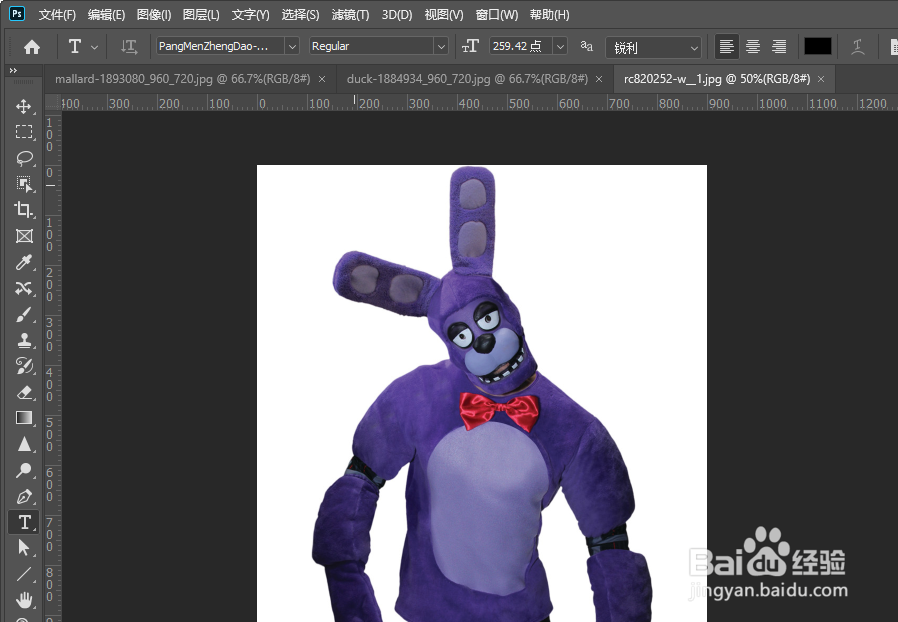This screenshot has width=898, height=622.
Task: Open the Create Warped Text option
Action: click(857, 46)
